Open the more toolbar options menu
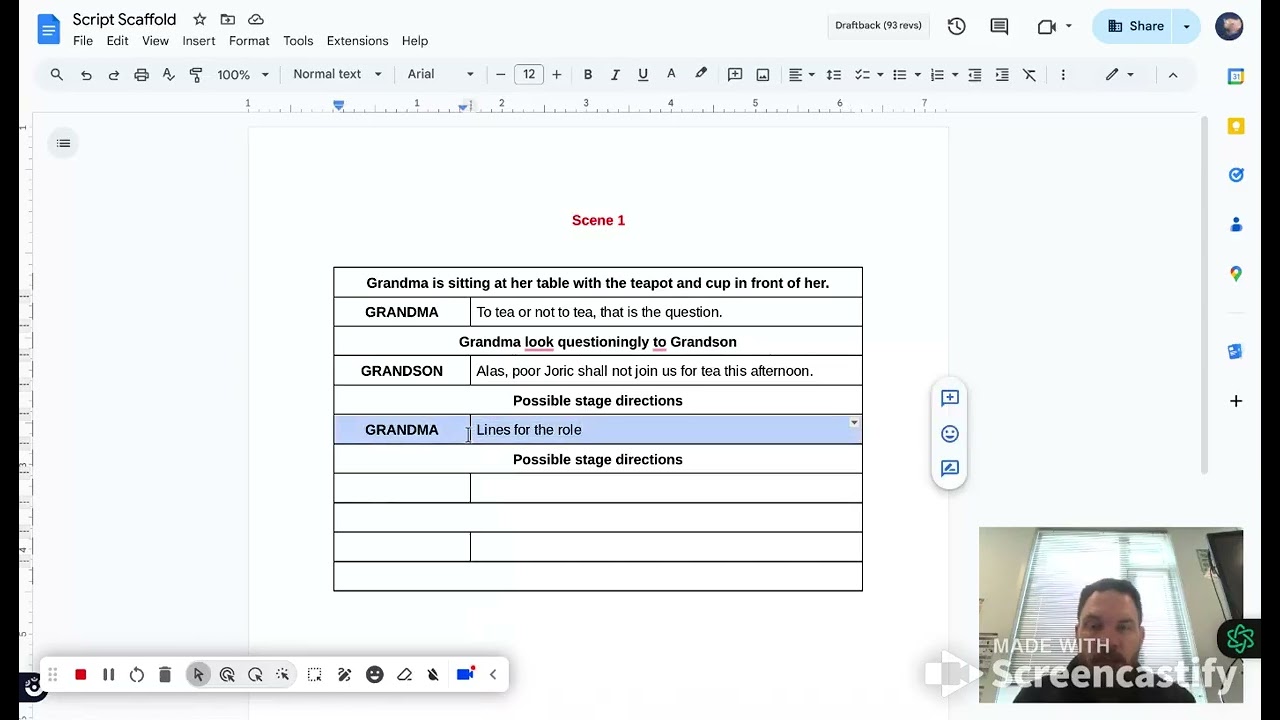 coord(1063,75)
